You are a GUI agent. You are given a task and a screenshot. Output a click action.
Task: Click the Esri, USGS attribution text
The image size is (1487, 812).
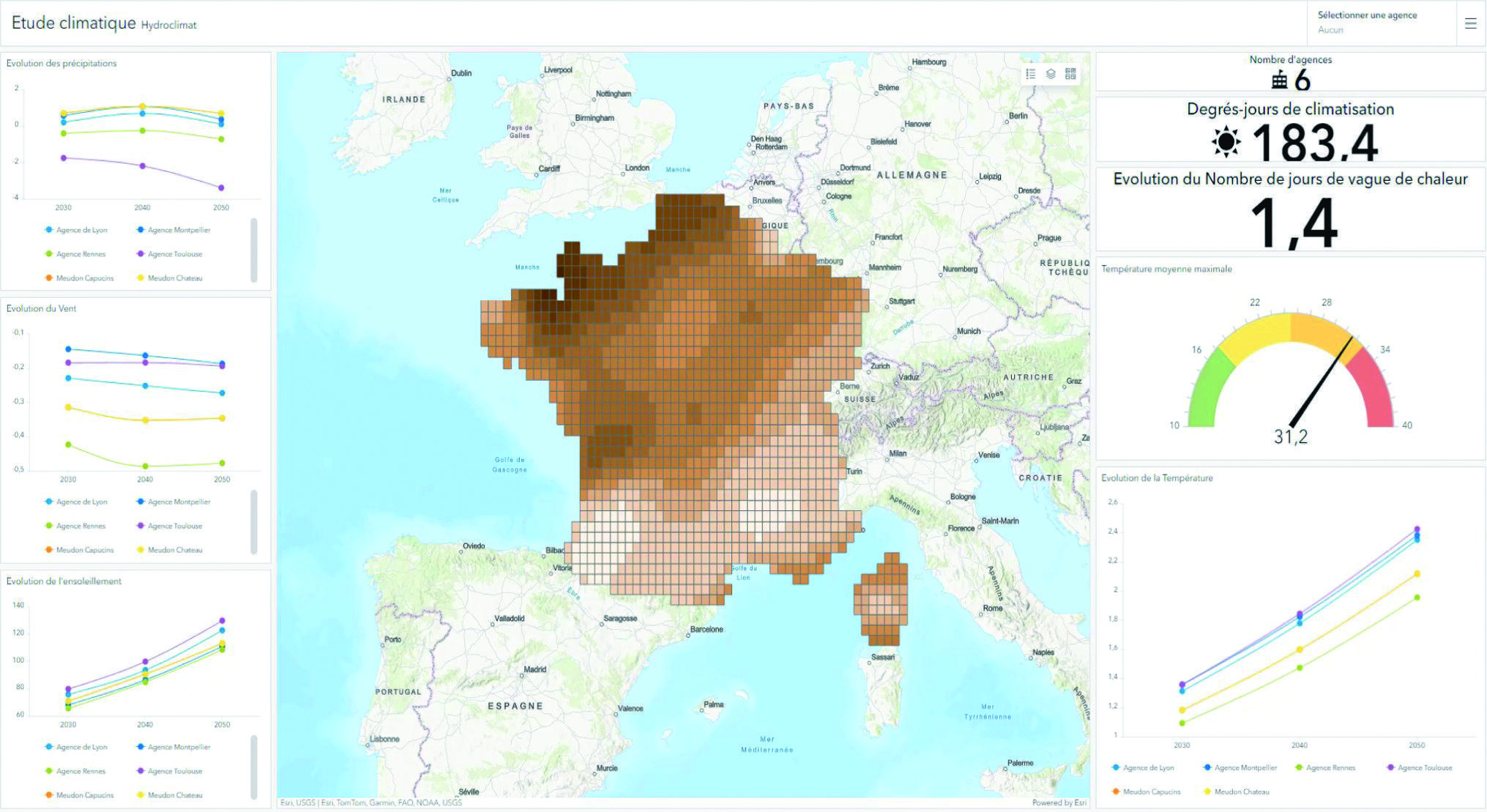(x=298, y=802)
